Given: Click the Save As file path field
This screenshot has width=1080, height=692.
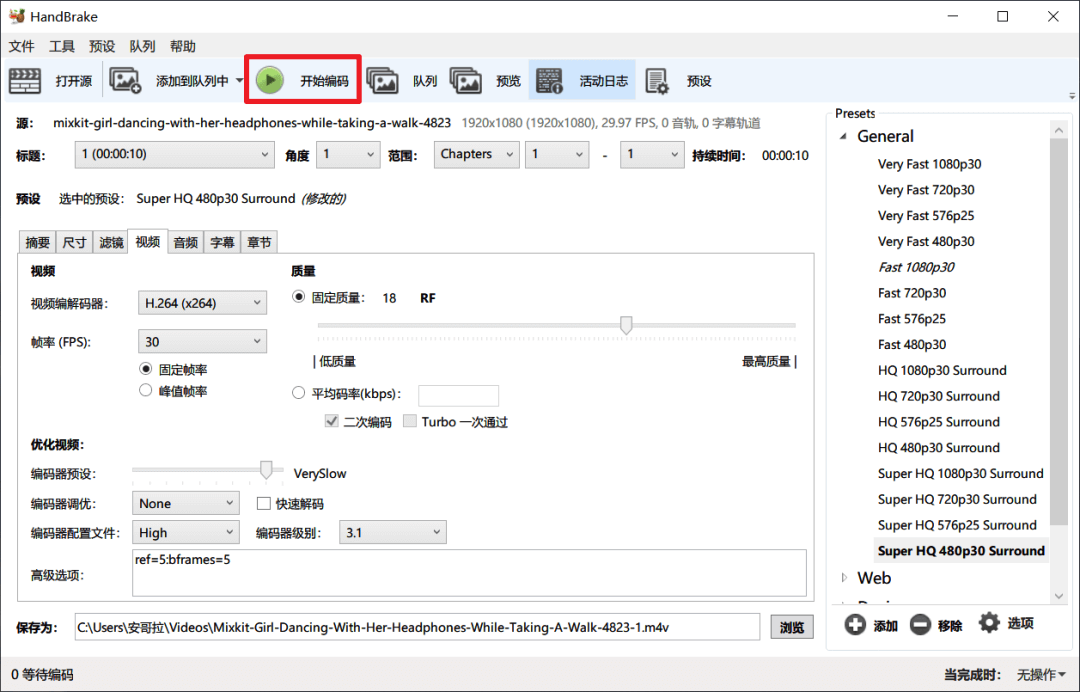Looking at the screenshot, I should click(417, 627).
